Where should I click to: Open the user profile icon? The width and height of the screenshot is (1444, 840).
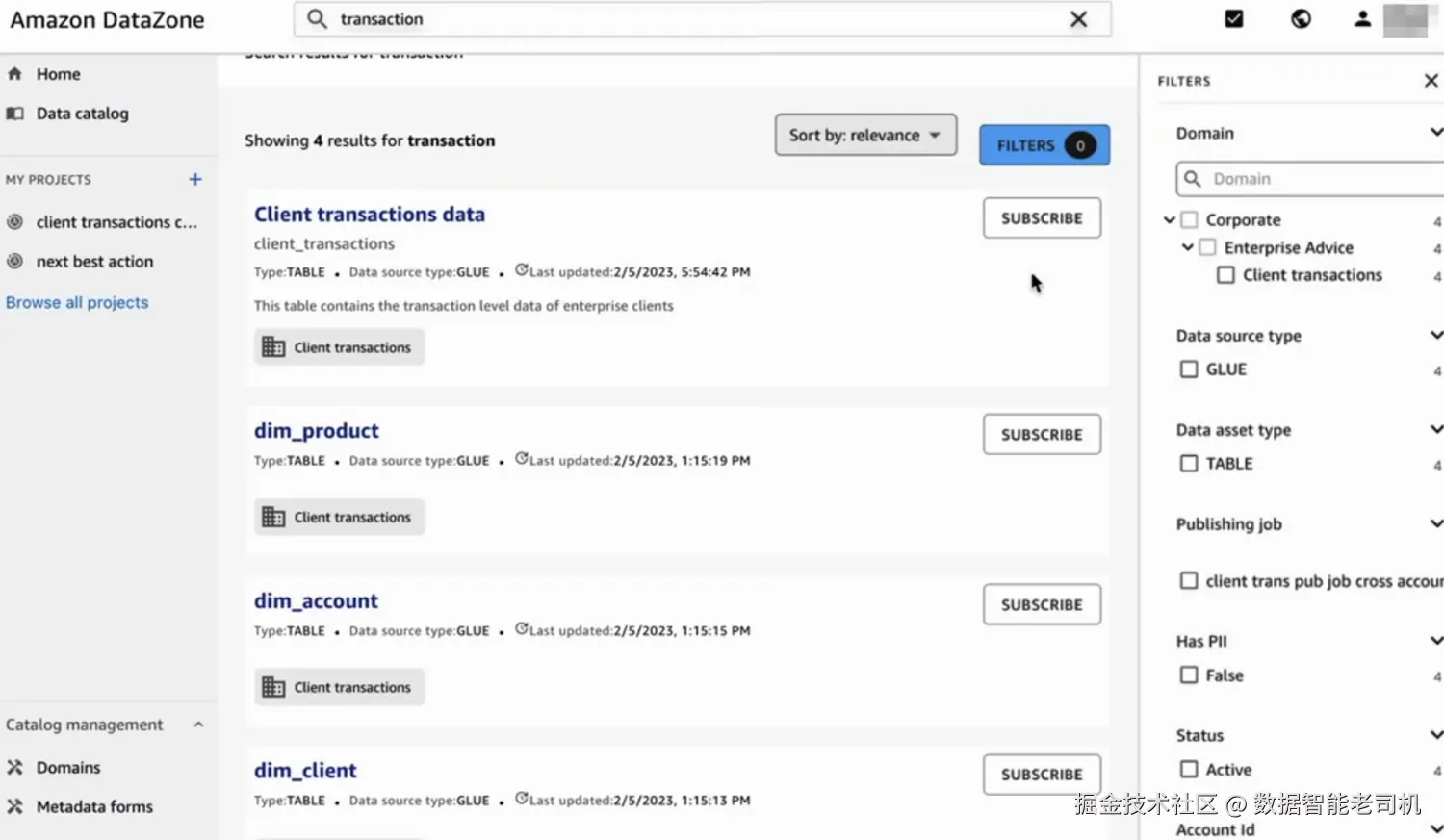[x=1362, y=19]
